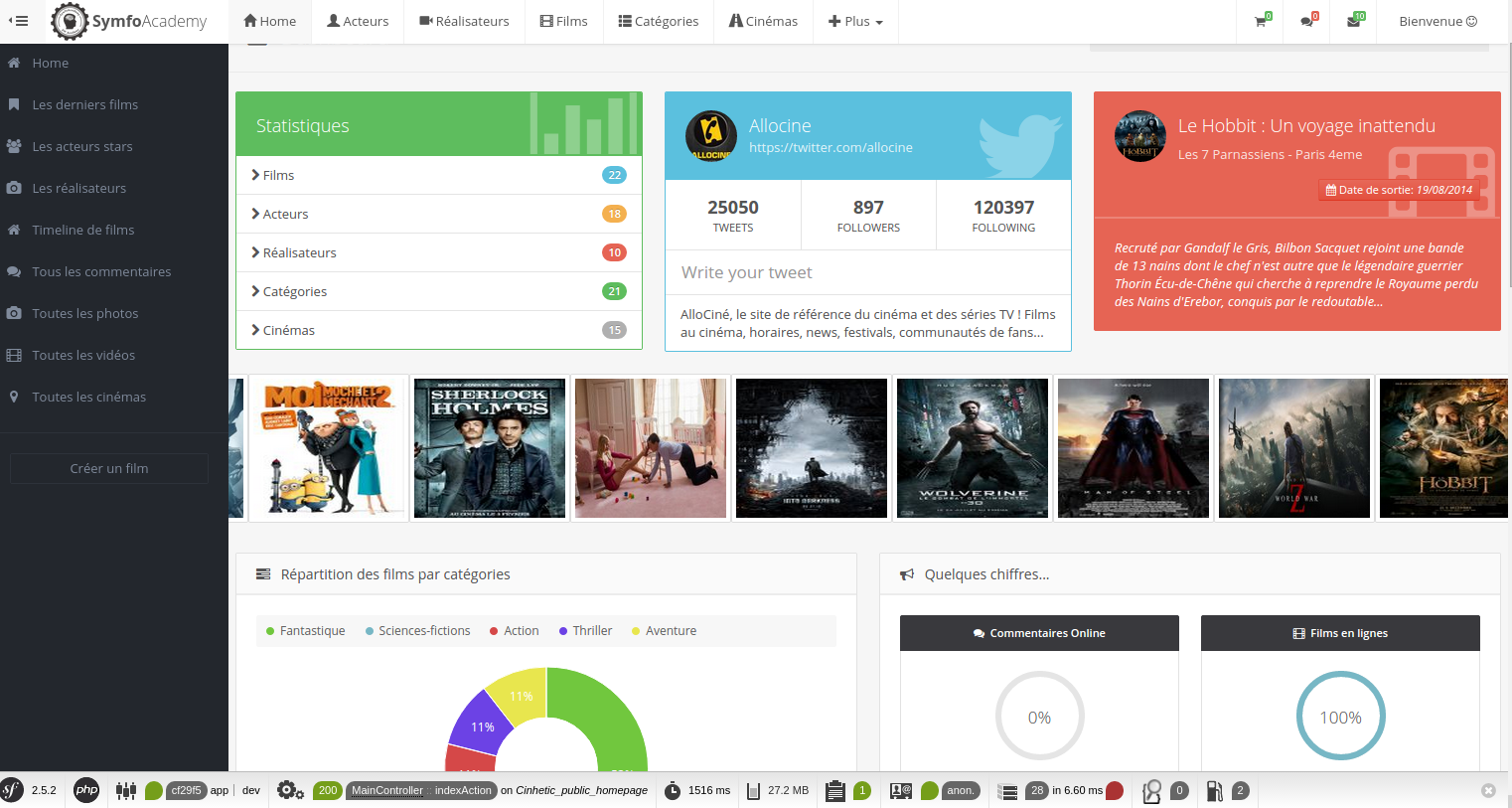Expand Catégories row in Statistiques

tap(439, 291)
